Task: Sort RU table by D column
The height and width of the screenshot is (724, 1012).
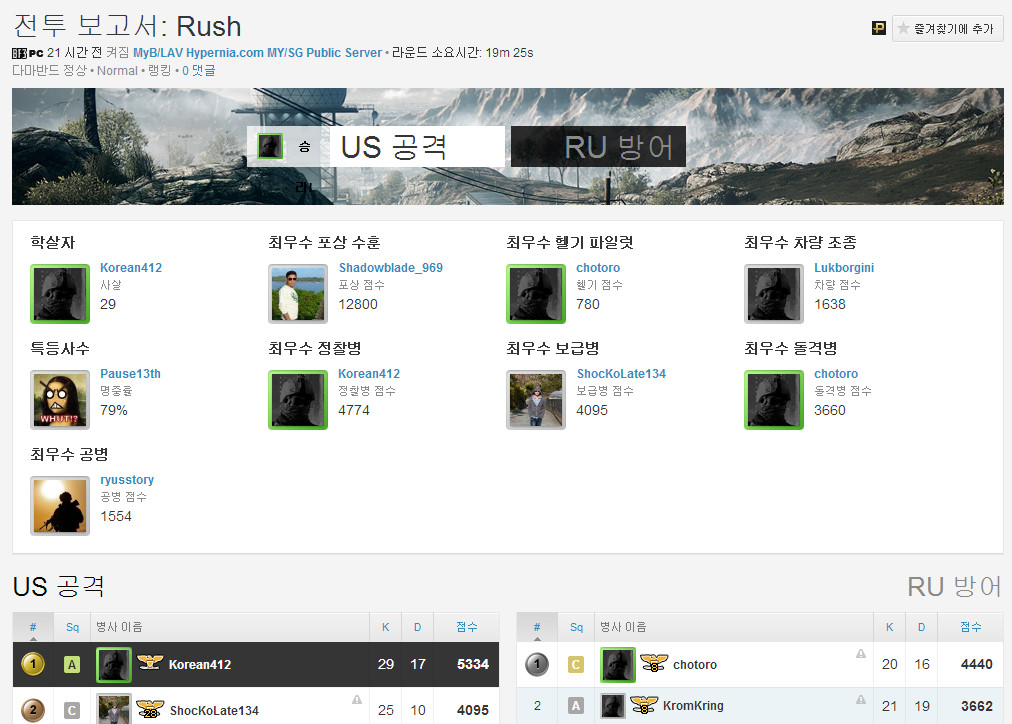Action: pos(922,627)
